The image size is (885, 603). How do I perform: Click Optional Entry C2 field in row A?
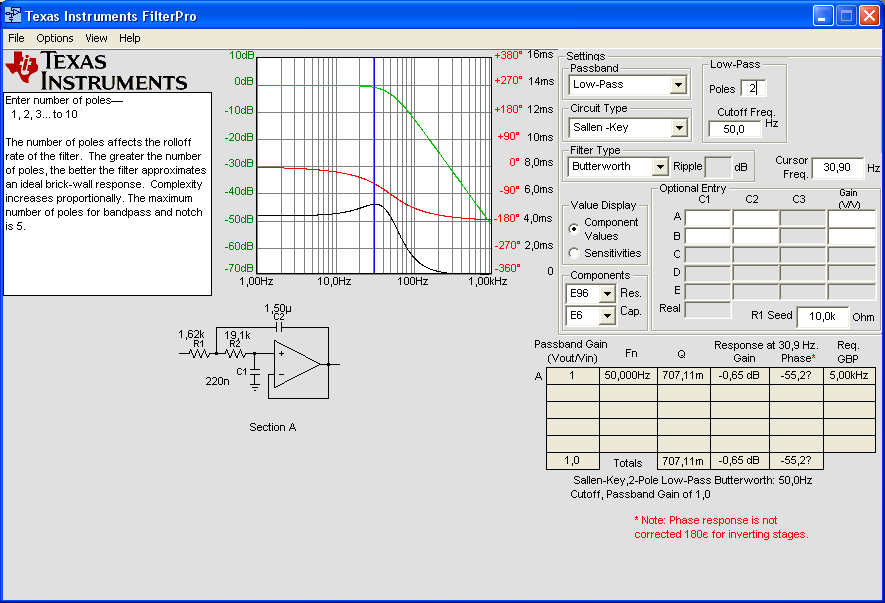756,218
